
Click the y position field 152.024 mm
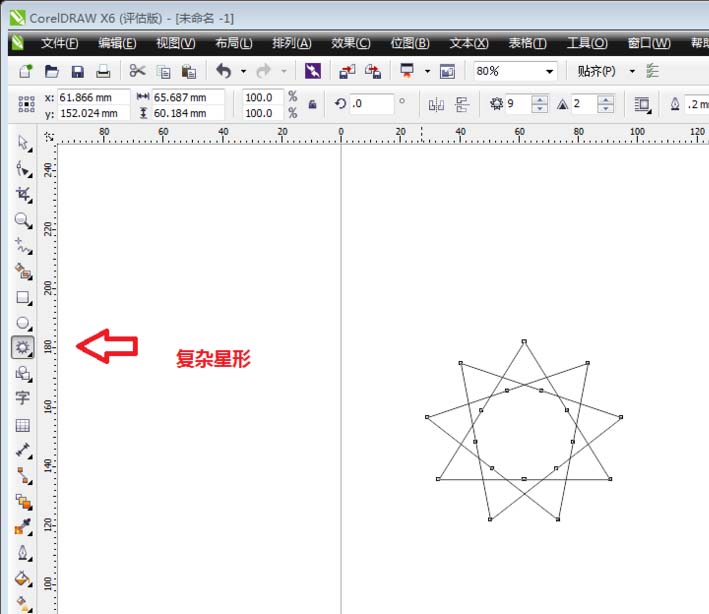(x=94, y=113)
